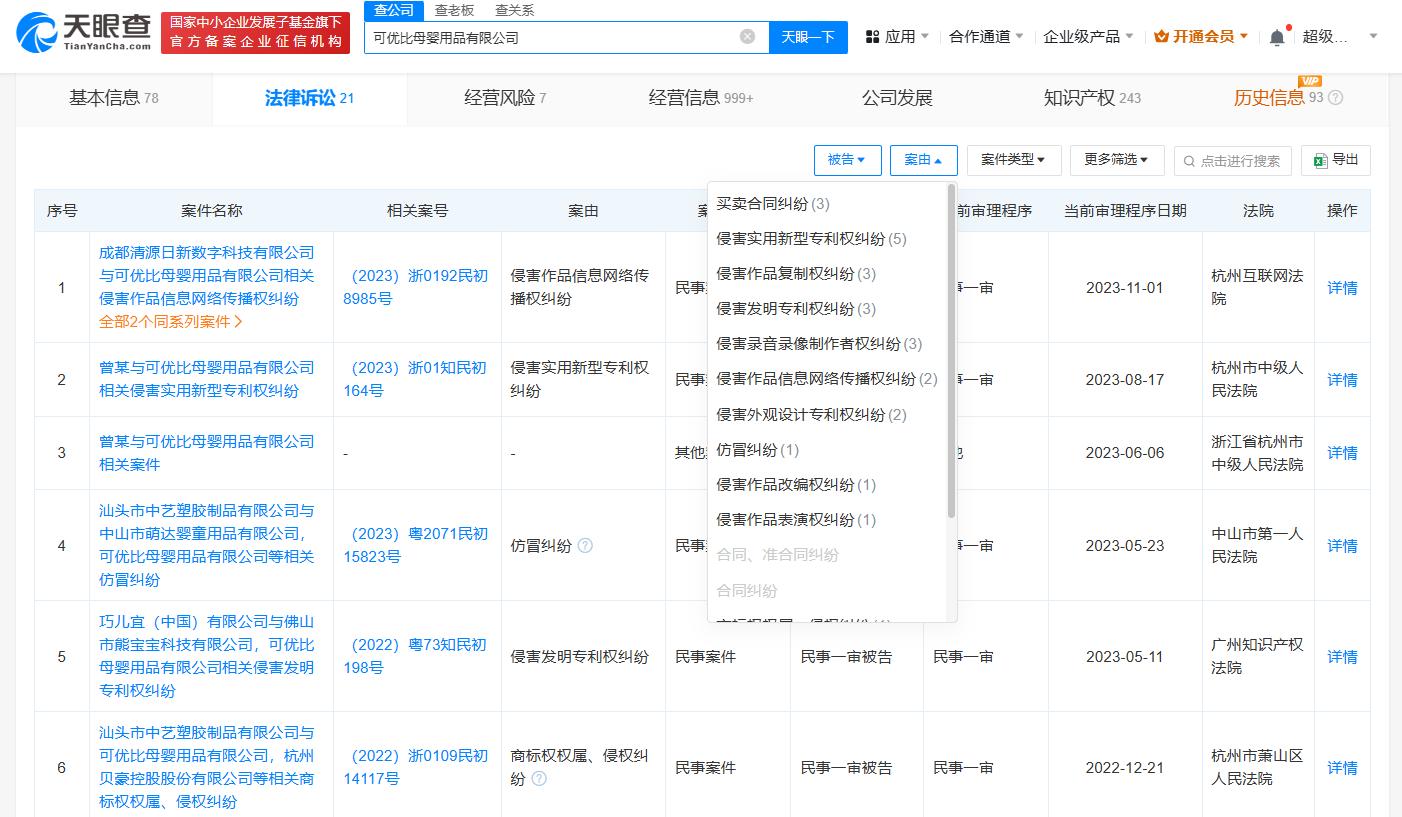Collapse the 案由 filter dropdown
Screen dimensions: 1402x817
(923, 160)
